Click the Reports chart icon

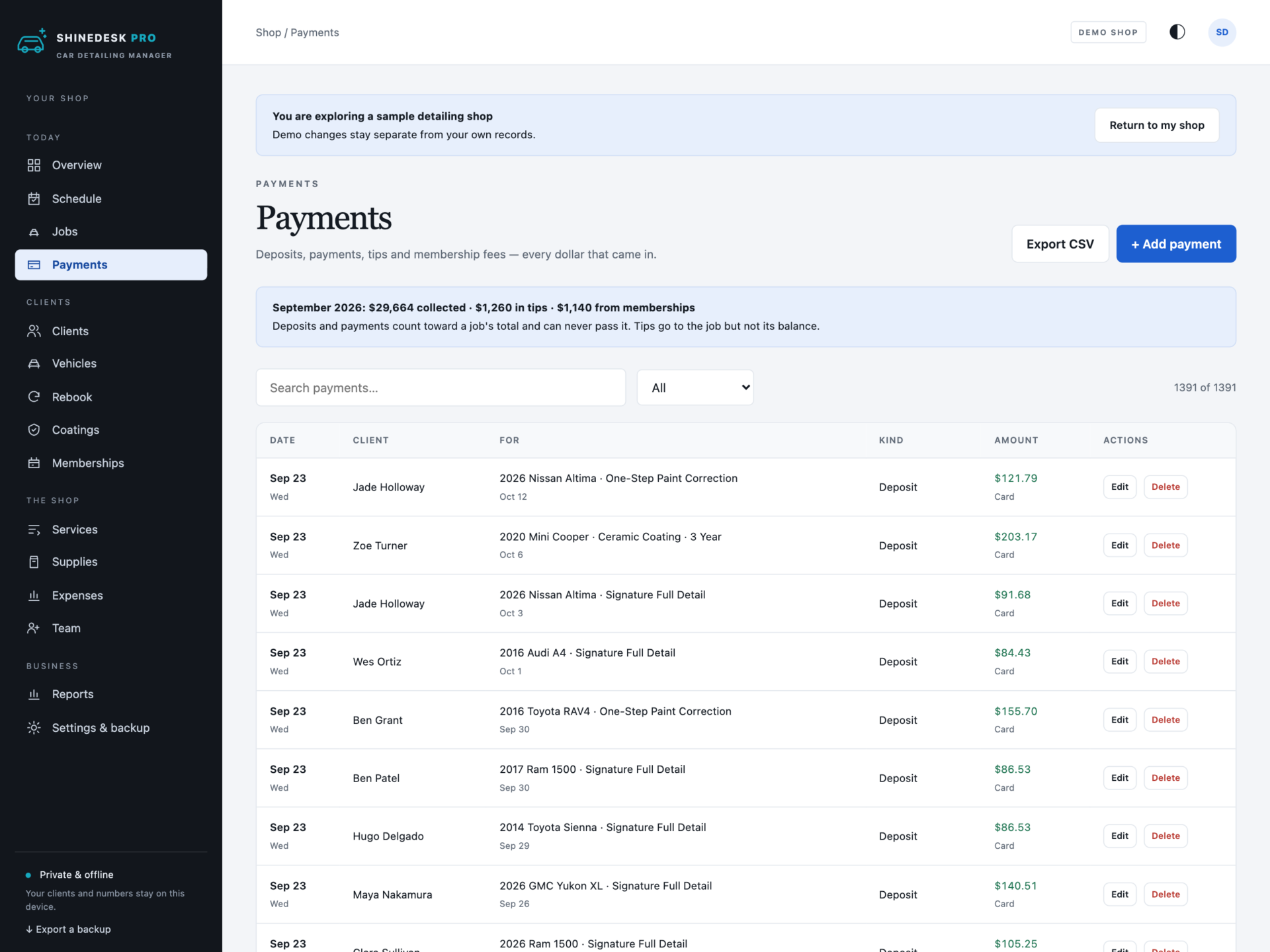coord(34,694)
